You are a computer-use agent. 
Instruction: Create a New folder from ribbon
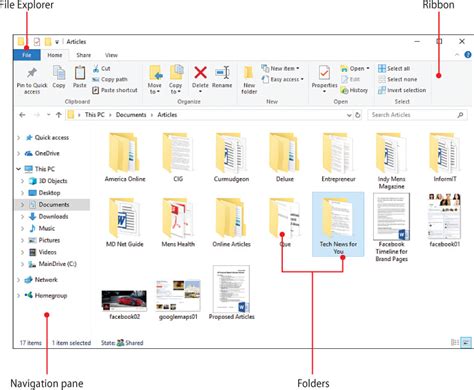click(x=249, y=80)
